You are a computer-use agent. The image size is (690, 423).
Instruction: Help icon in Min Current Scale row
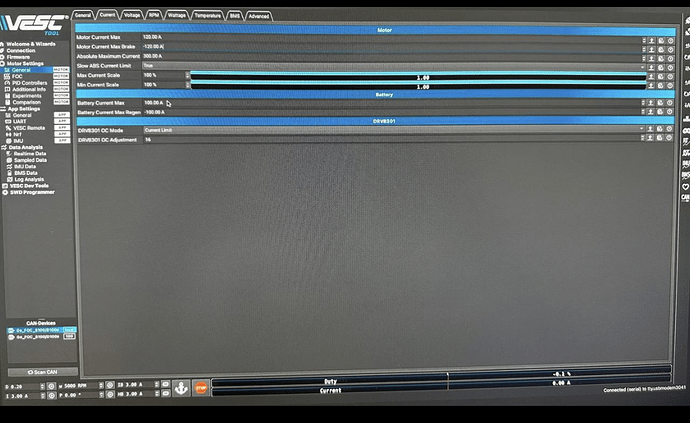(670, 86)
